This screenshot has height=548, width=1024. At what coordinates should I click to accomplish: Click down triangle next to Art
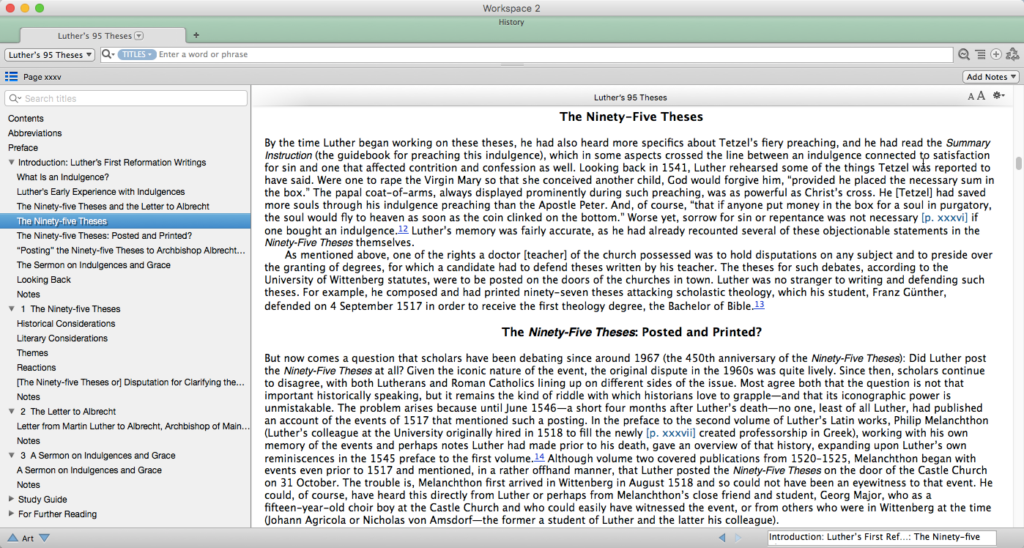pyautogui.click(x=44, y=538)
